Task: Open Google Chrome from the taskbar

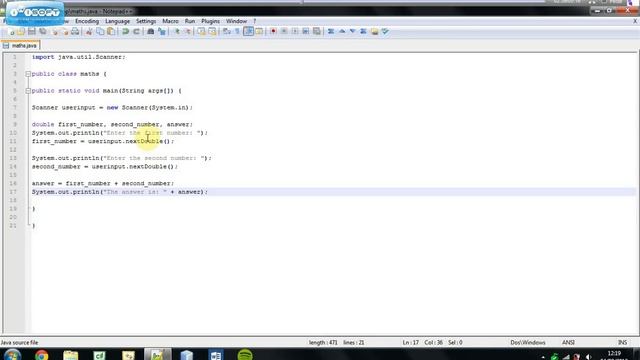Action: tap(41, 355)
